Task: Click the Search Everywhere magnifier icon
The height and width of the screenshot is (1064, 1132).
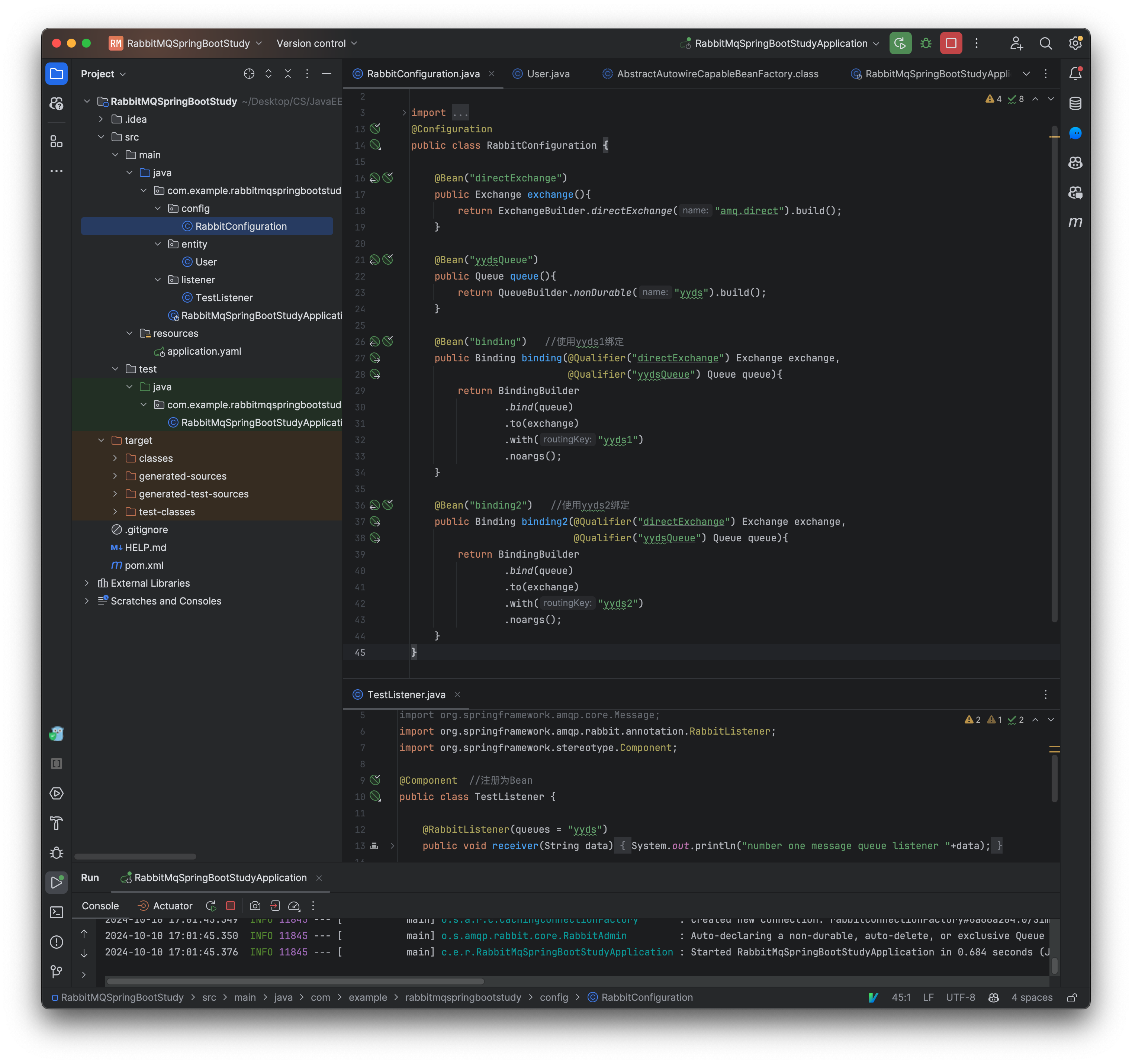Action: click(1046, 43)
